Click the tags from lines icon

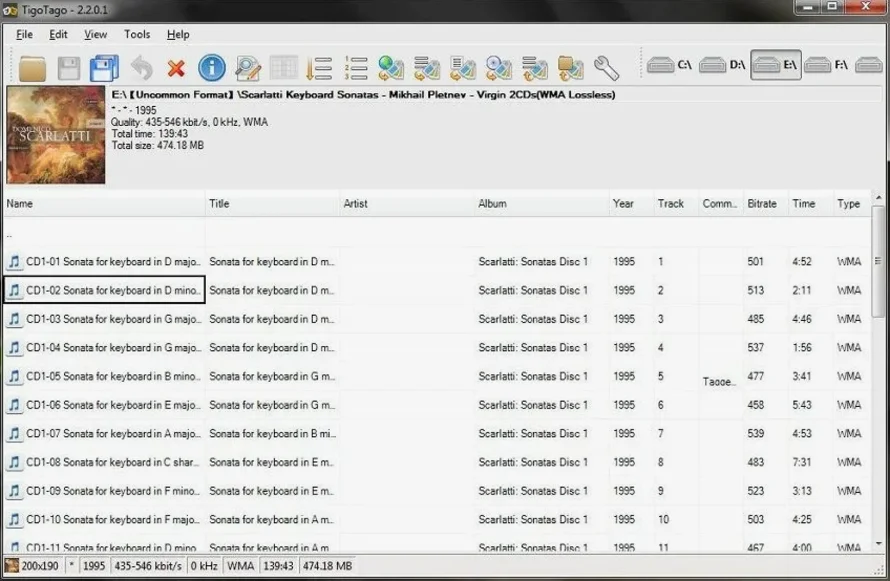pyautogui.click(x=427, y=69)
